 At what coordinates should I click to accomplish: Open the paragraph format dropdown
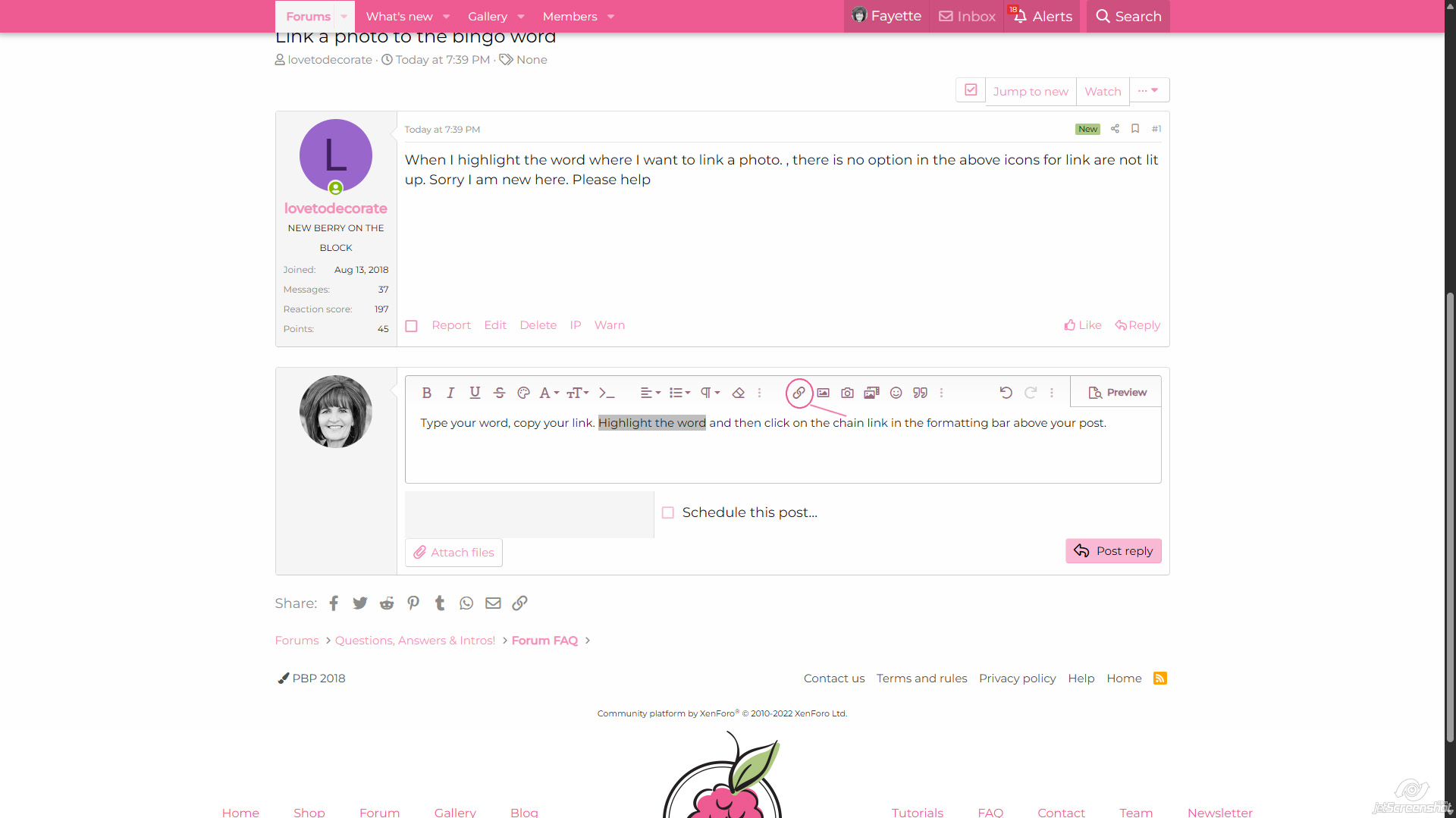tap(711, 393)
